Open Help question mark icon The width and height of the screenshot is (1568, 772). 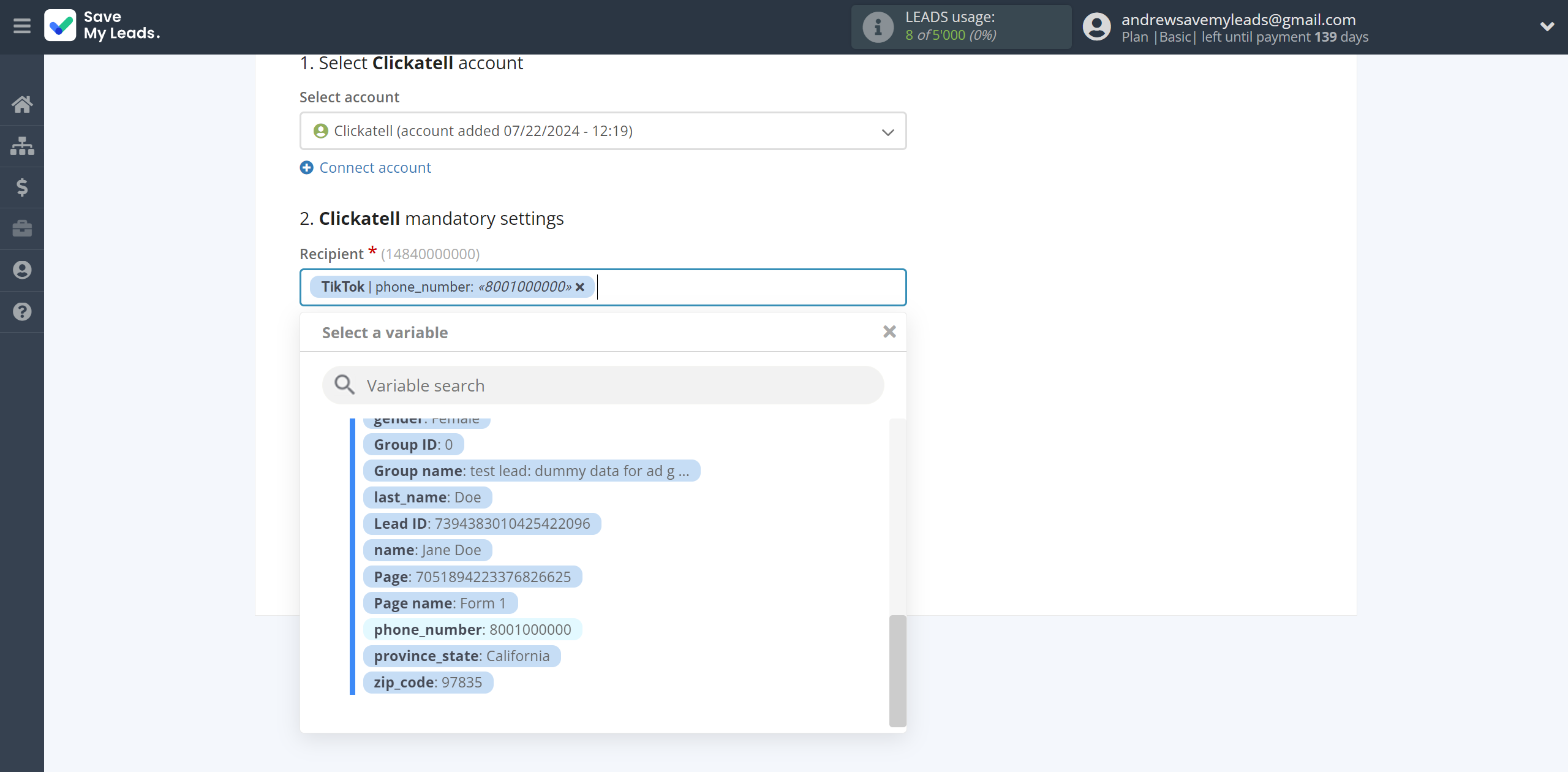pyautogui.click(x=22, y=311)
